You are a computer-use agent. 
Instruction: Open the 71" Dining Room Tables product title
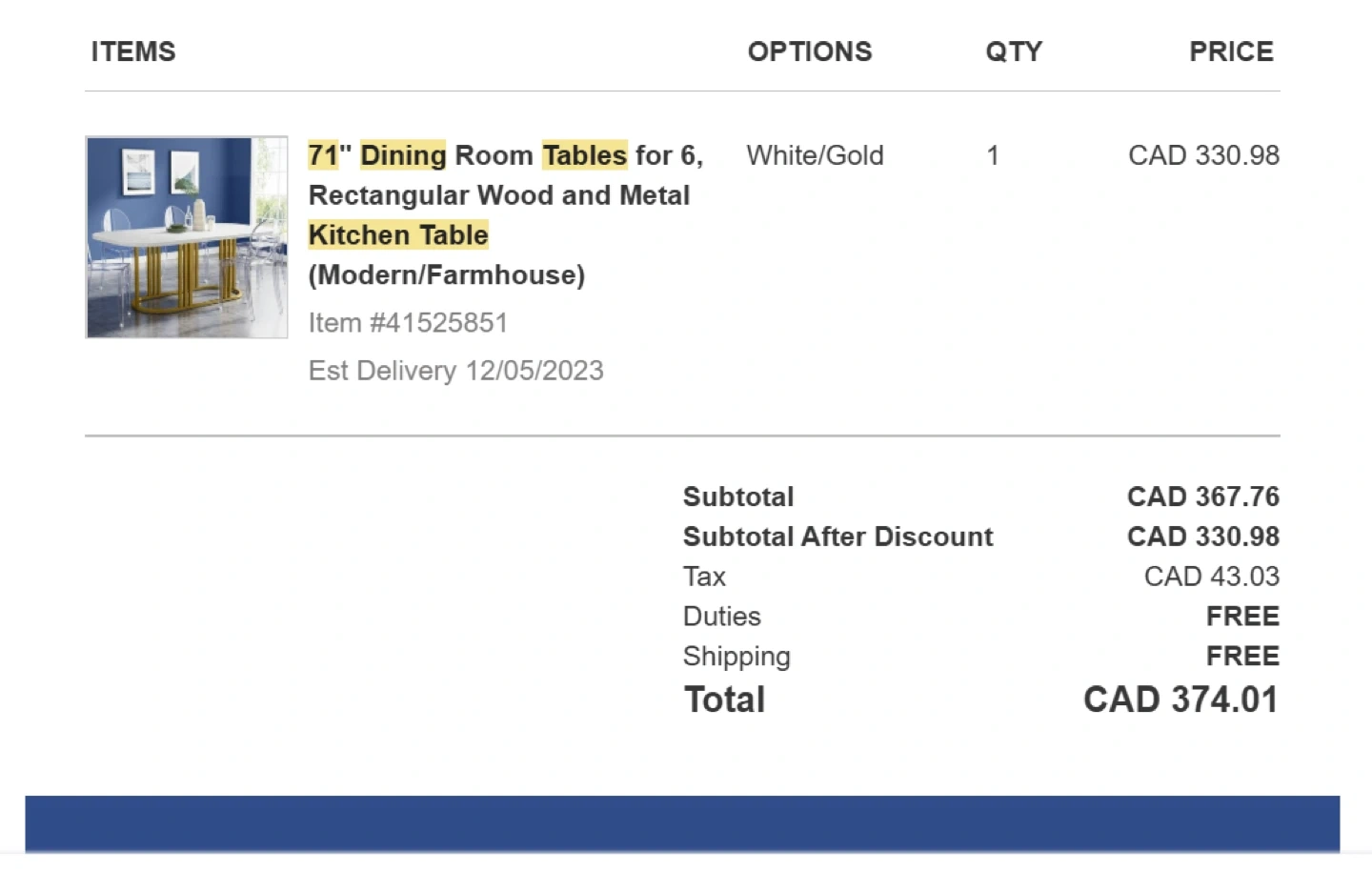505,195
